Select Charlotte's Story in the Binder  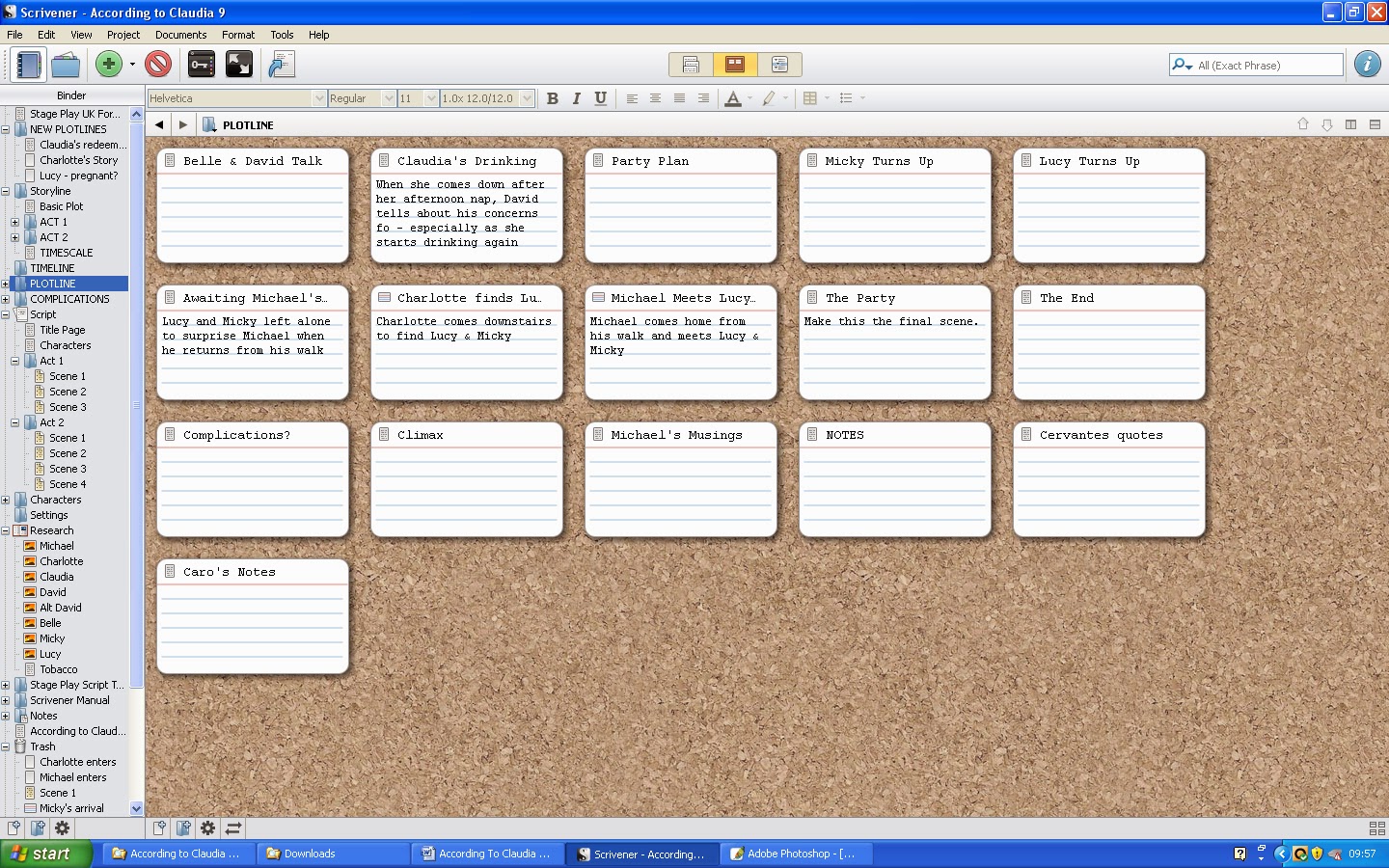coord(78,160)
